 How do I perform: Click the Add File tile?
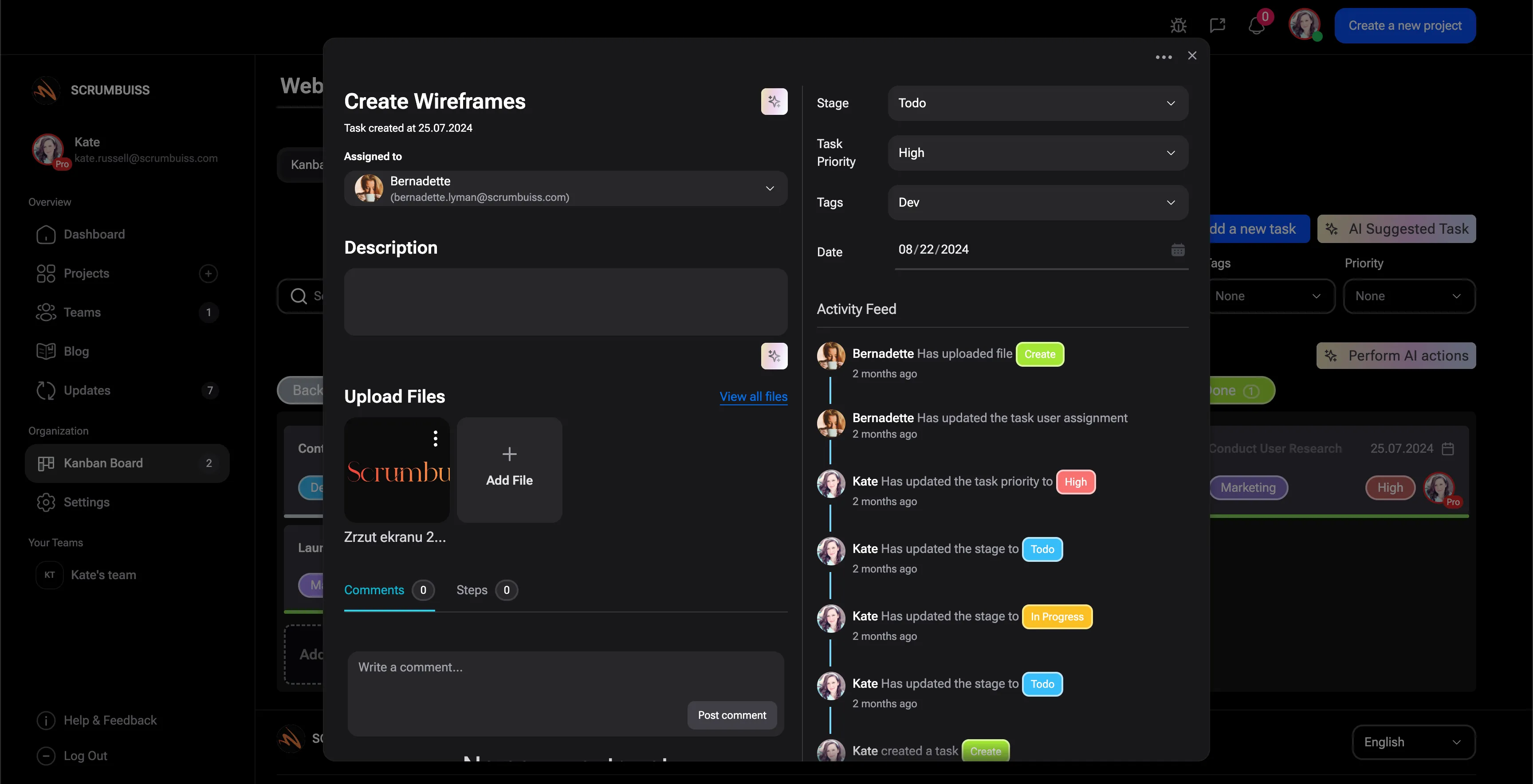coord(509,469)
